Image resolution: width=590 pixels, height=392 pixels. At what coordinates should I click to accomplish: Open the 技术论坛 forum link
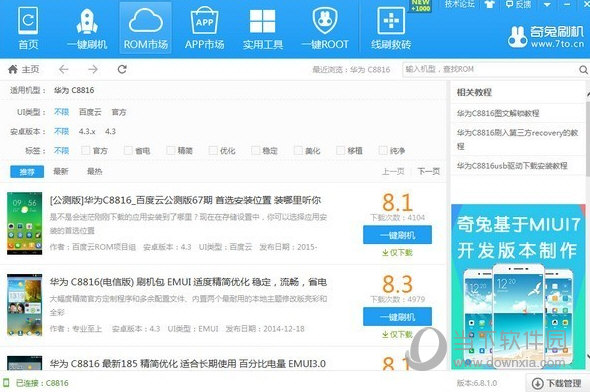click(459, 5)
